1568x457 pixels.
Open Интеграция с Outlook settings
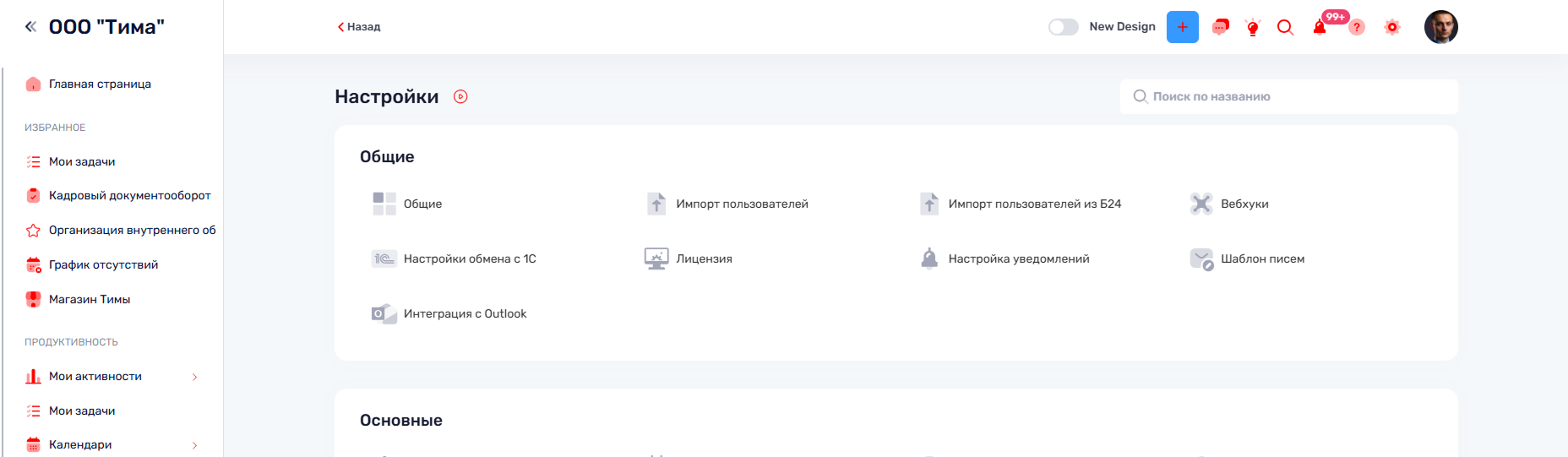click(x=464, y=313)
